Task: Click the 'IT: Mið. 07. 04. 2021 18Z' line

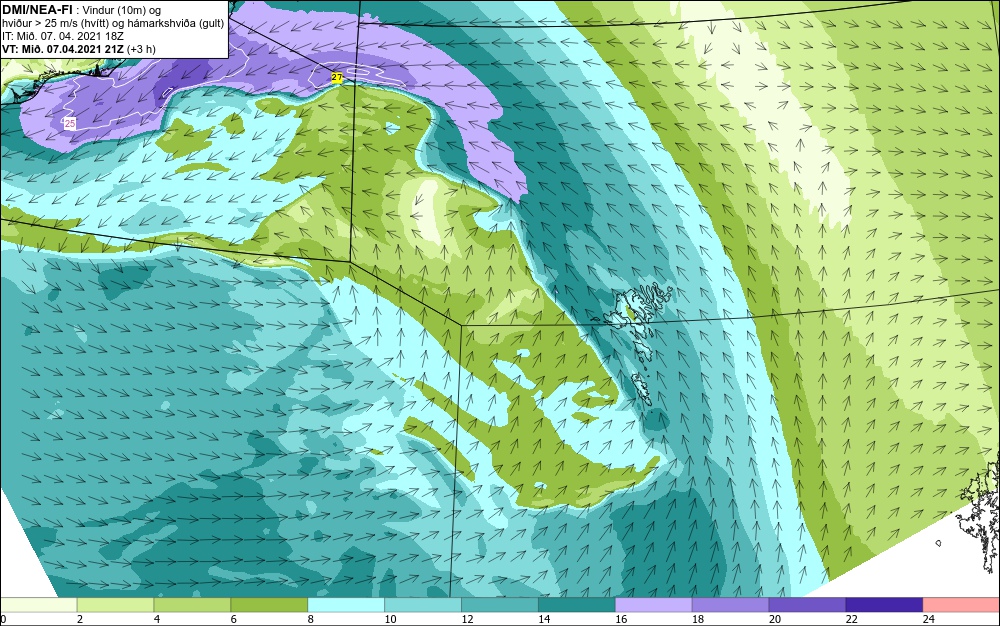Action: [x=62, y=36]
